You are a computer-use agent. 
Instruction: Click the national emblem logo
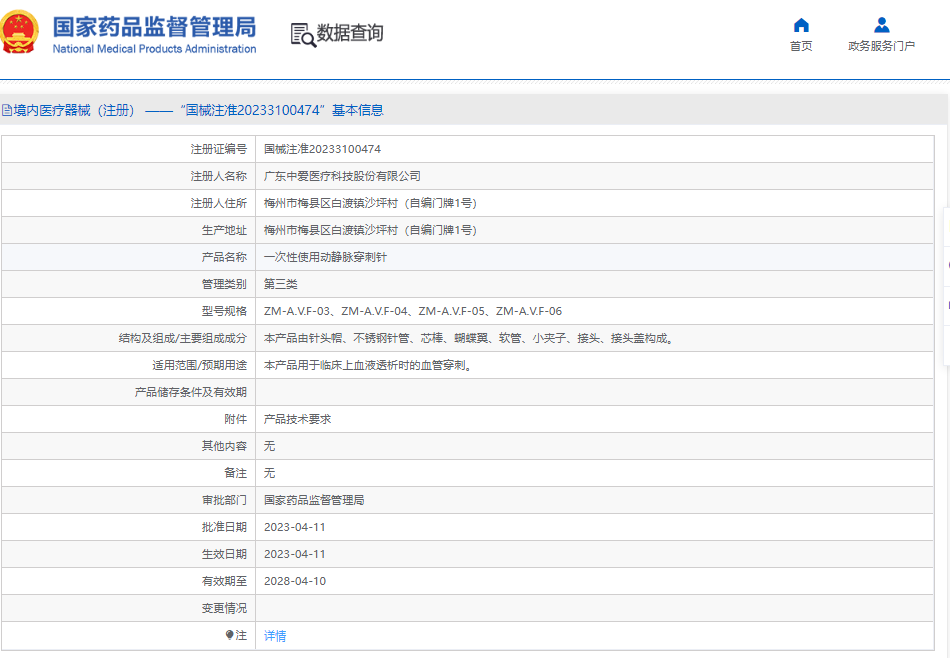coord(19,32)
